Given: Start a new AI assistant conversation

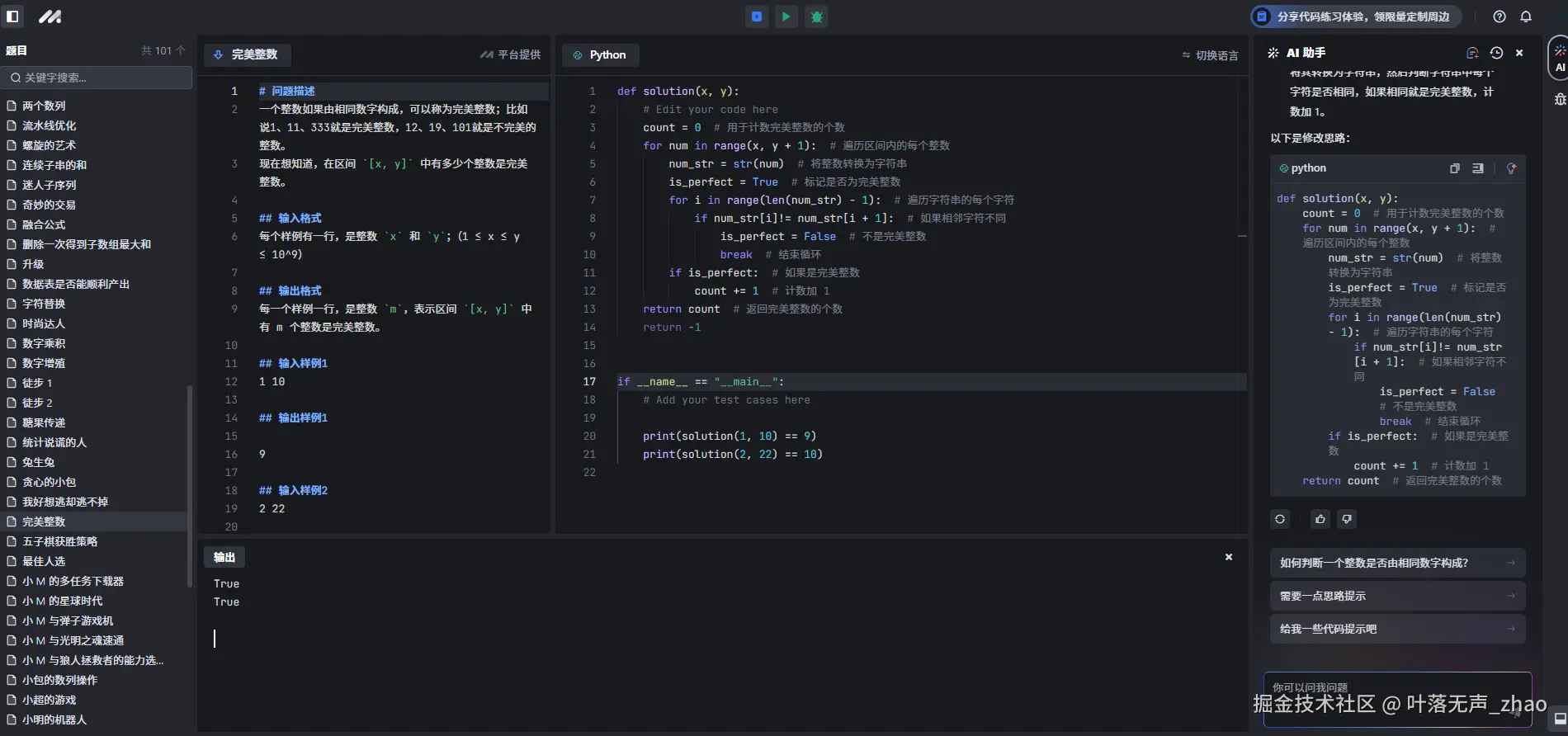Looking at the screenshot, I should click(x=1472, y=53).
